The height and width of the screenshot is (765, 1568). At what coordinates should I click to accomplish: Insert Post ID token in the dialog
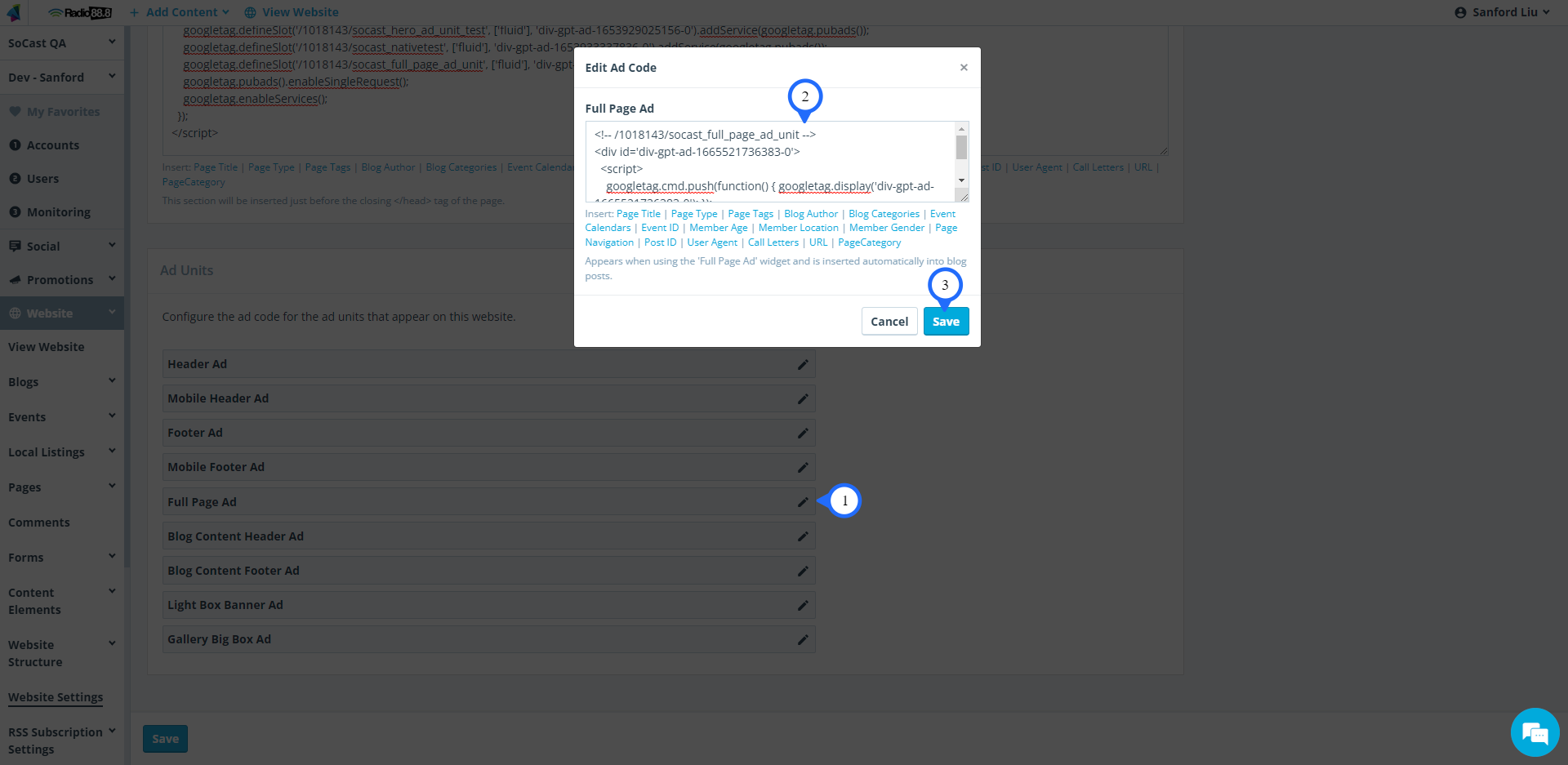(661, 242)
